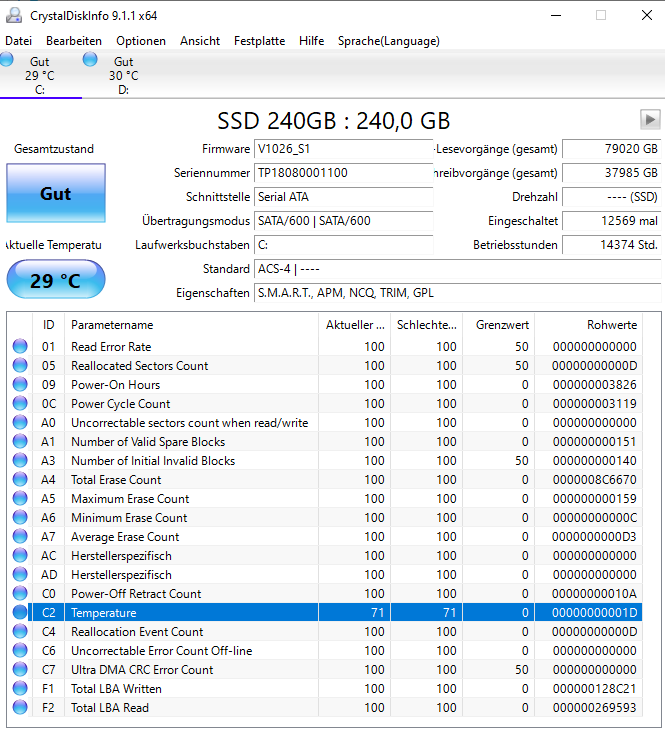Click status orb for Power-Off Retract Count
The image size is (665, 733).
[x=20, y=594]
